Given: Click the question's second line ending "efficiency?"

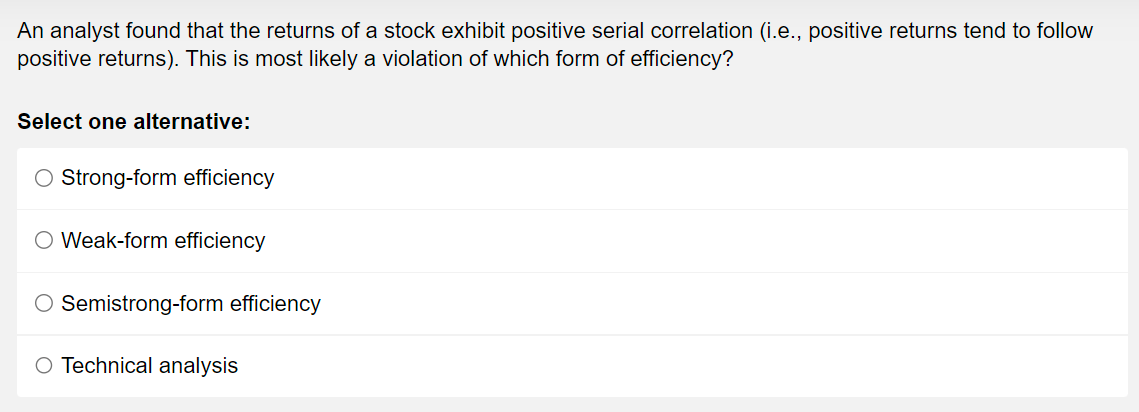Looking at the screenshot, I should coord(375,59).
